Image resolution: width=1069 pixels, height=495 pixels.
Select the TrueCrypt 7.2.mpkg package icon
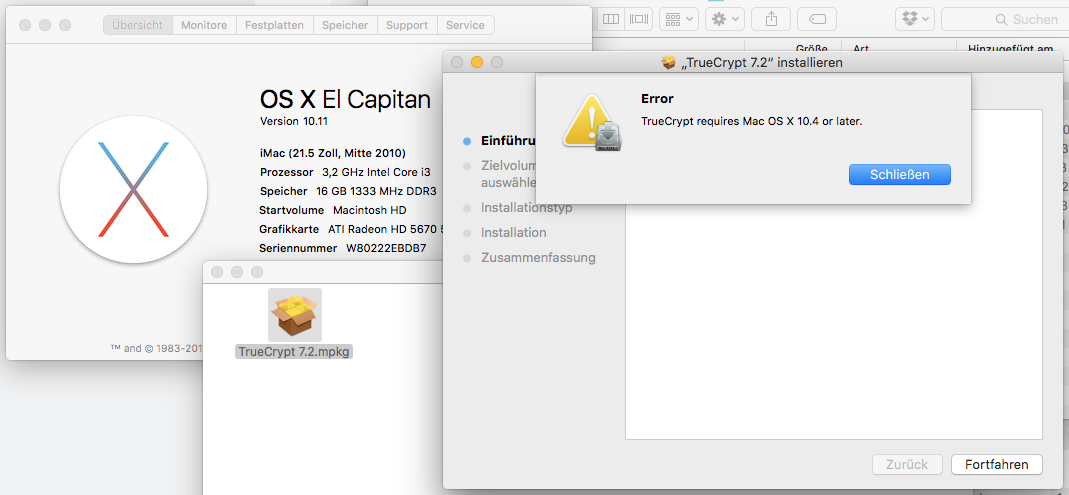[295, 314]
